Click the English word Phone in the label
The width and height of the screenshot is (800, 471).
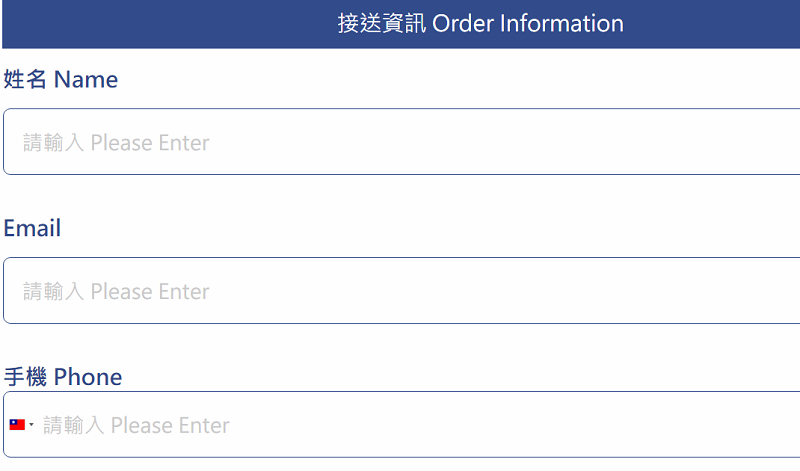pyautogui.click(x=88, y=377)
